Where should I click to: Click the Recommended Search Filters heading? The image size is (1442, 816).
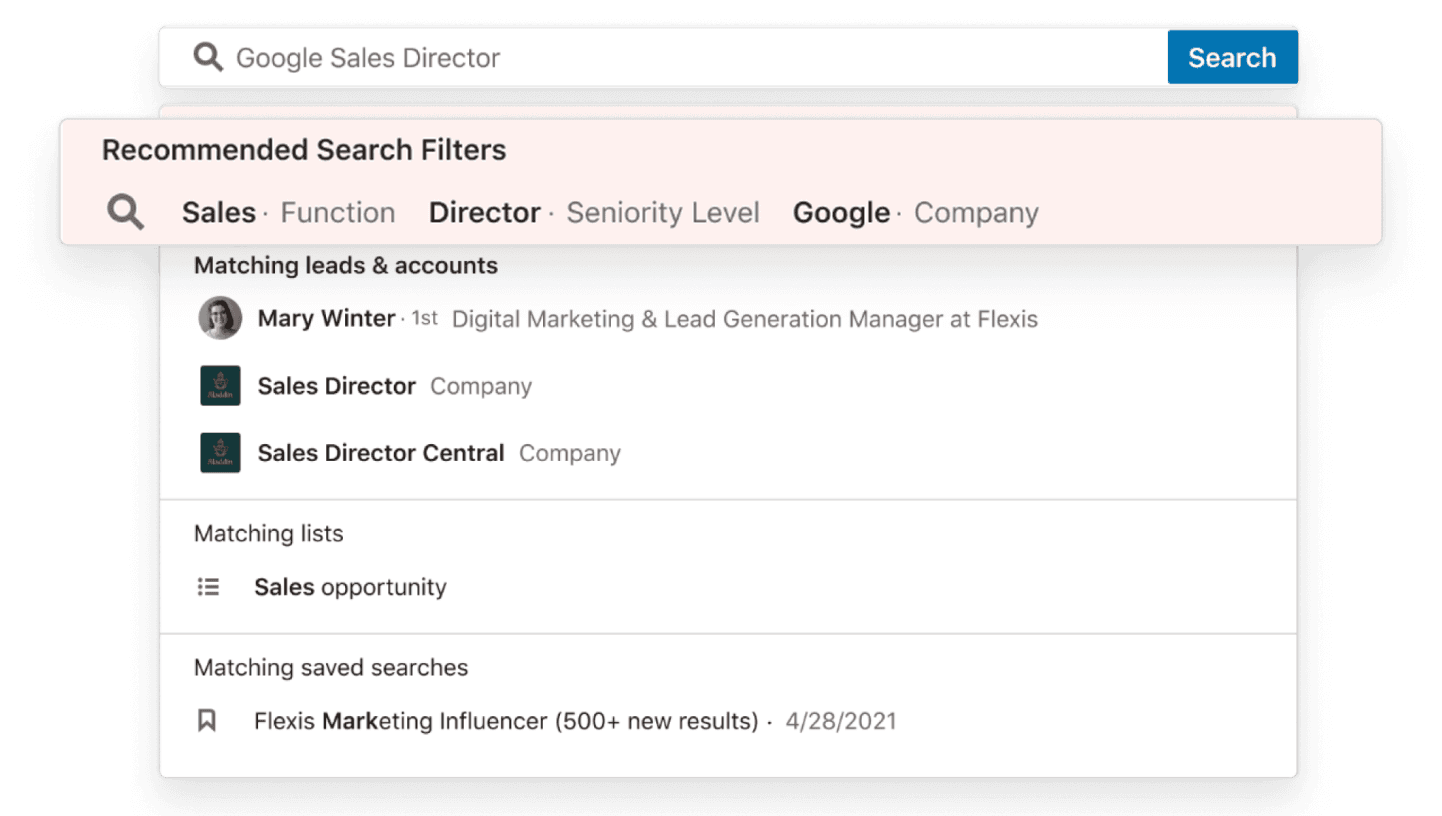click(304, 150)
